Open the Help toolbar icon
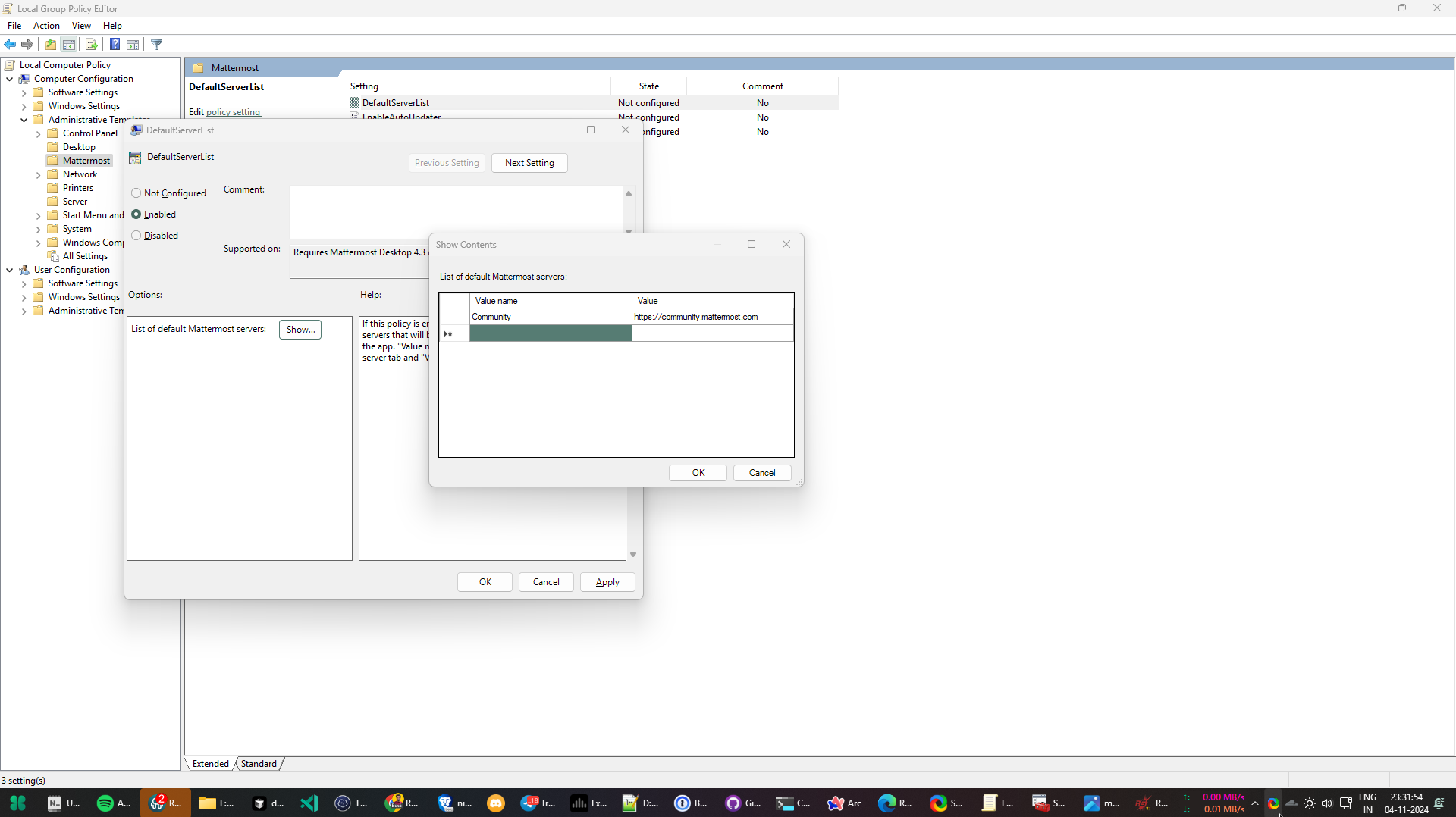Screen dimensions: 1456x817 click(115, 44)
